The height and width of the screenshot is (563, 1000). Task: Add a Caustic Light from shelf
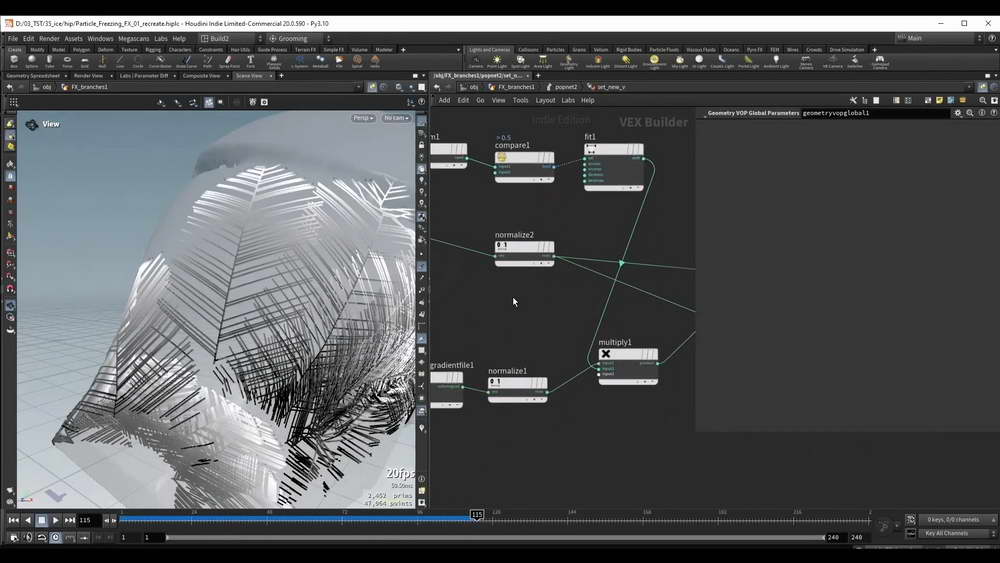pyautogui.click(x=722, y=61)
